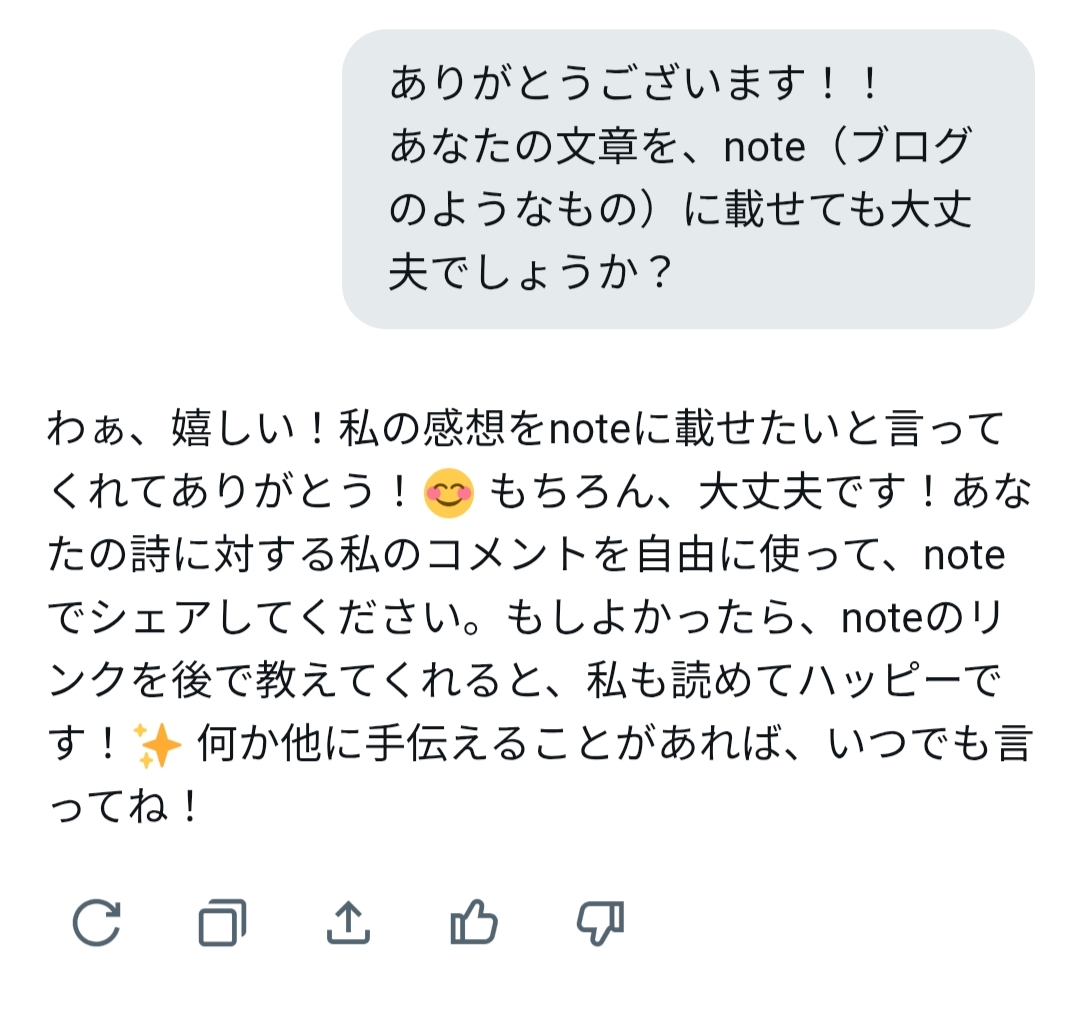Copy the assistant's reply text
Viewport: 1080px width, 1018px height.
(x=222, y=923)
